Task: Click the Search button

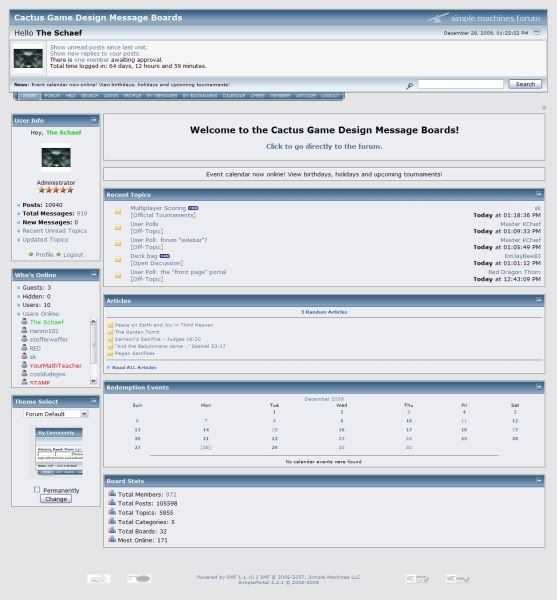Action: (525, 84)
